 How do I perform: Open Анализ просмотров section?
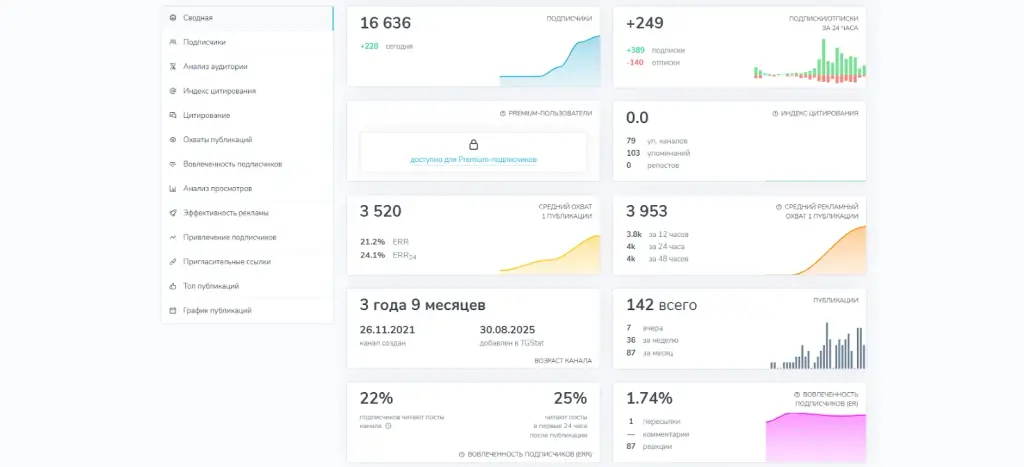tap(247, 189)
